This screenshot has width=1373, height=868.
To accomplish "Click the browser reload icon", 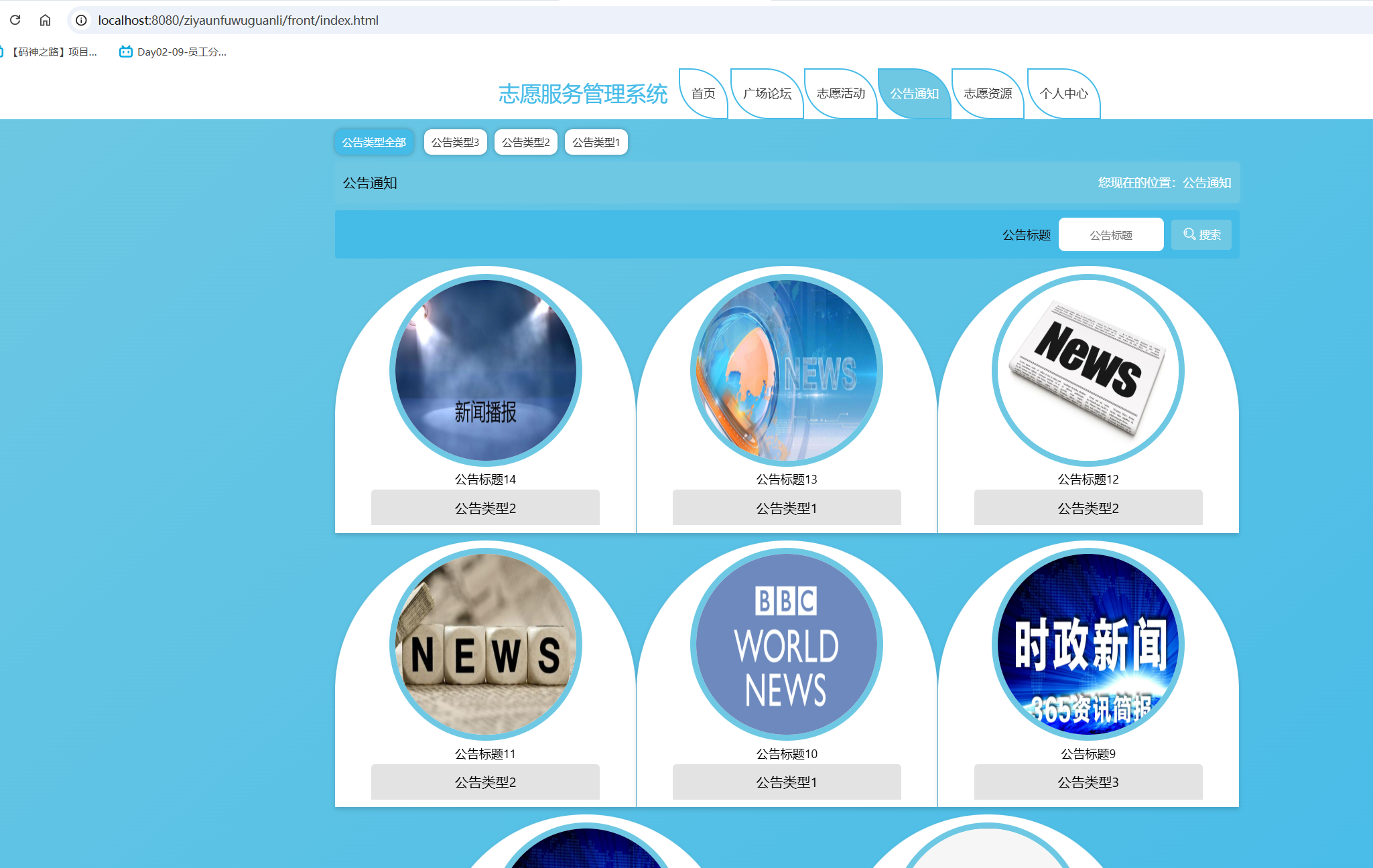I will [x=15, y=20].
